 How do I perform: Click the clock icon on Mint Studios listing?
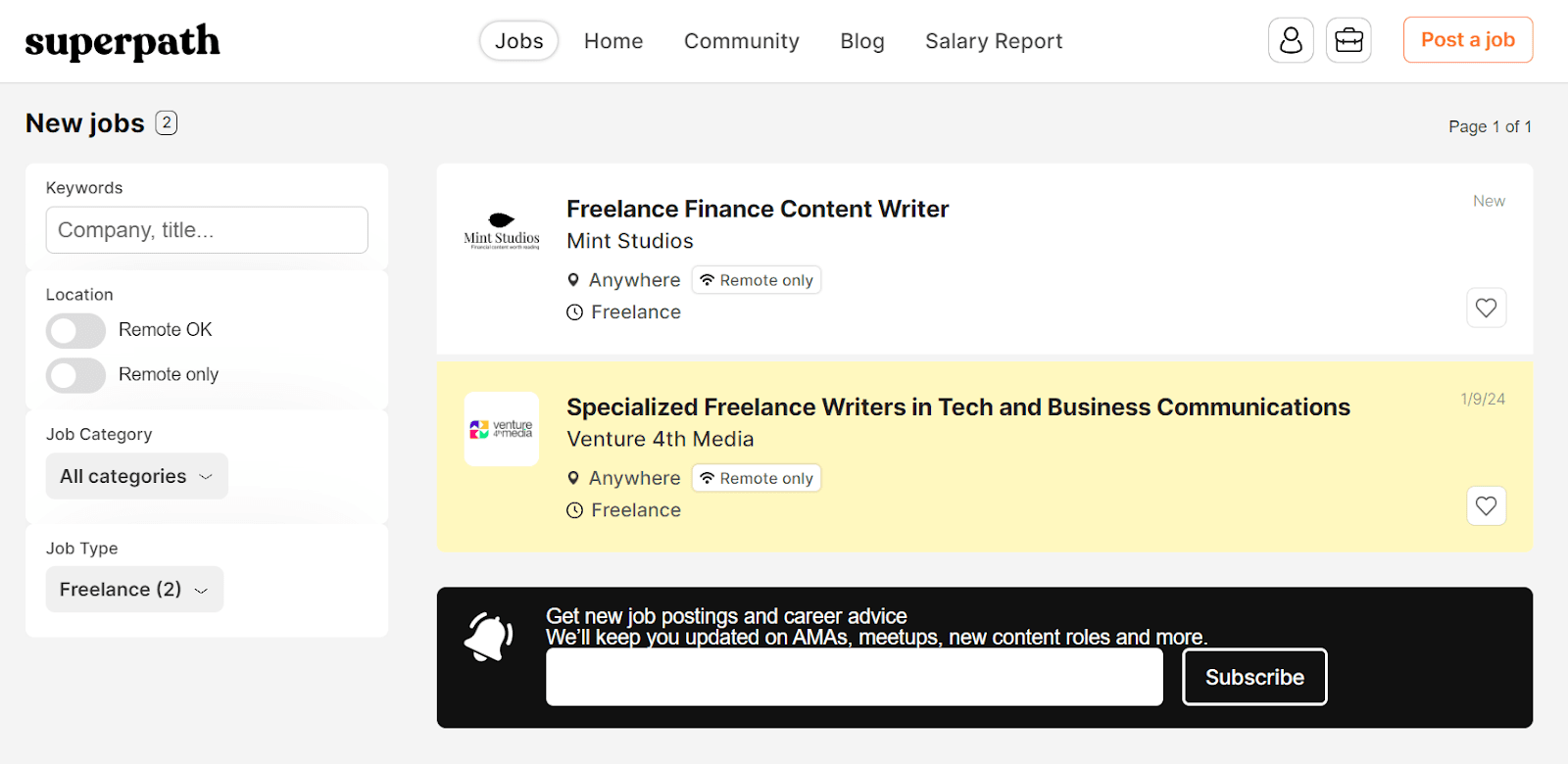(574, 312)
